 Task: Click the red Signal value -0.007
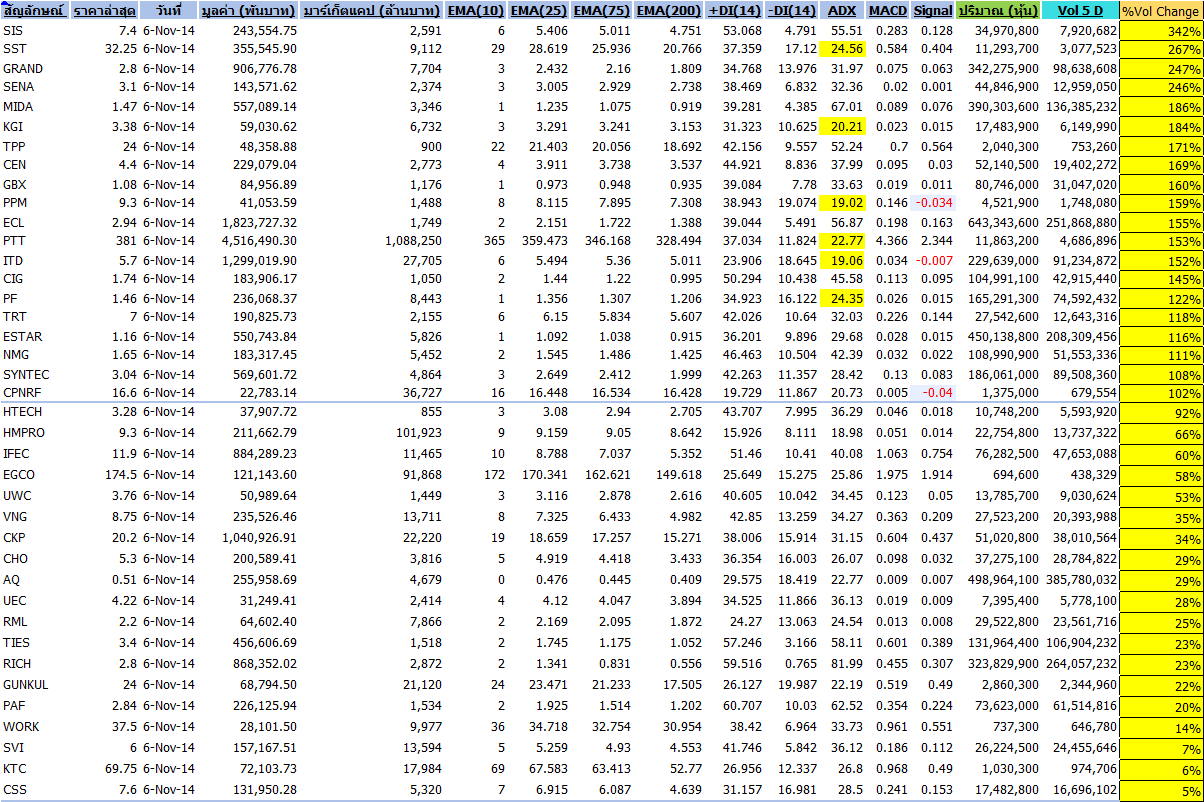933,260
